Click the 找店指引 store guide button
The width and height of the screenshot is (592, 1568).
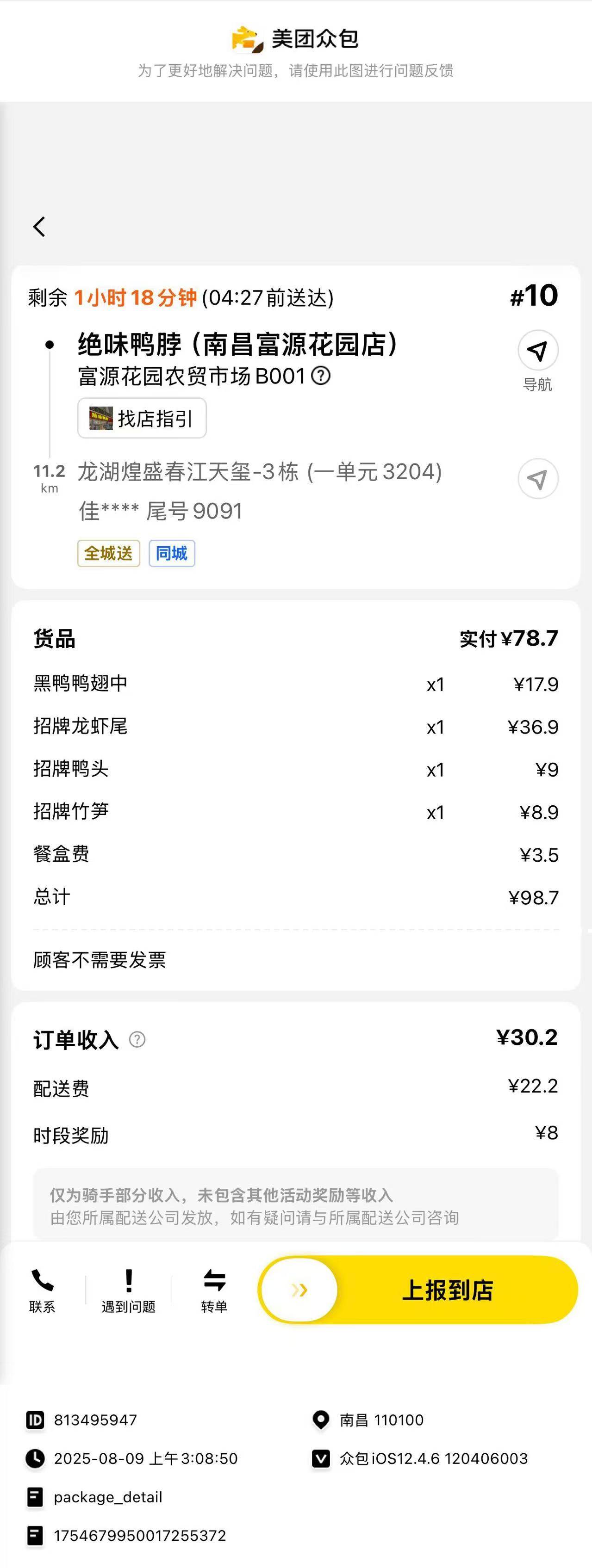[142, 418]
